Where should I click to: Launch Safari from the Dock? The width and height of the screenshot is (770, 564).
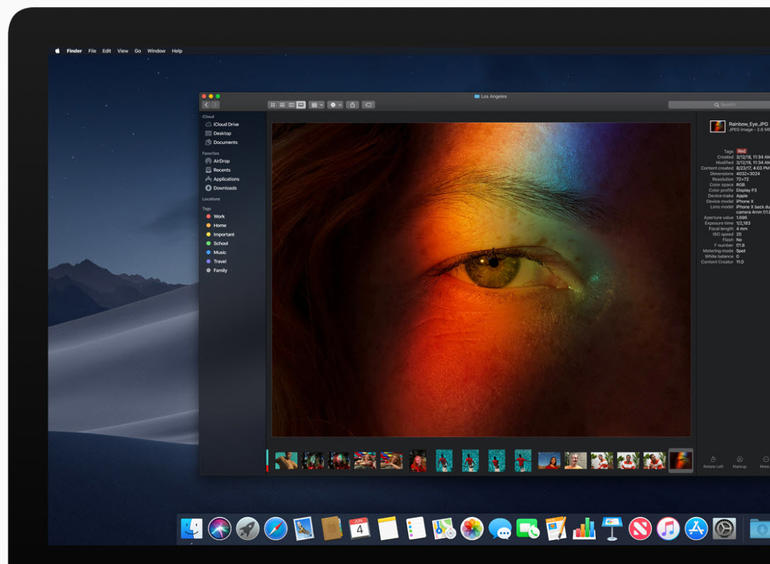275,529
